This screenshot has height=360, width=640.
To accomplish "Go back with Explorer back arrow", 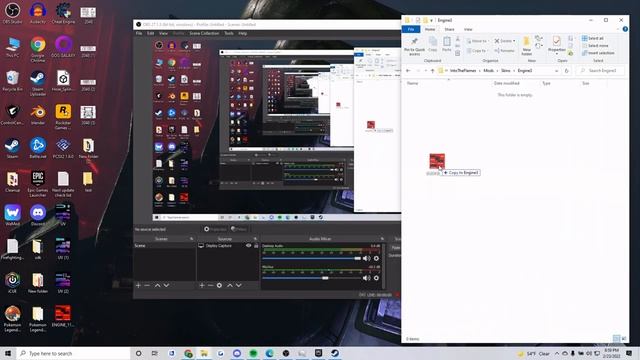I will click(x=408, y=71).
